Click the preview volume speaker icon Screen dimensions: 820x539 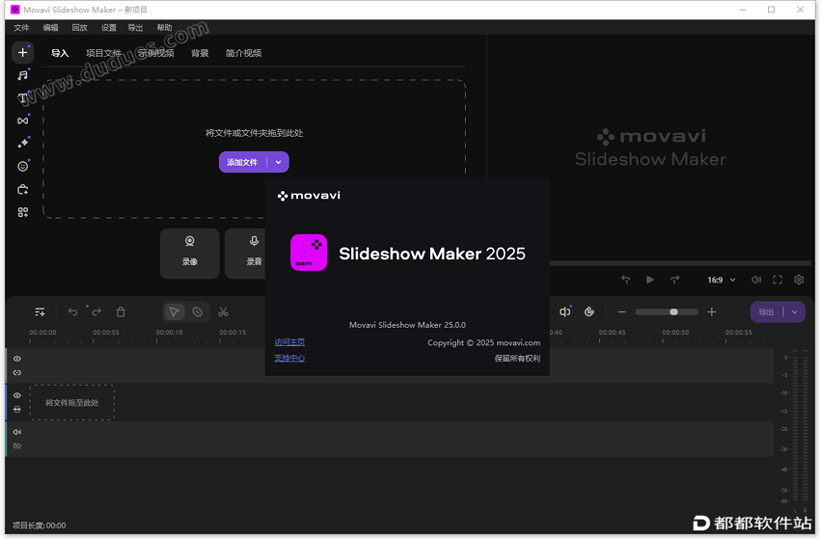click(x=756, y=280)
